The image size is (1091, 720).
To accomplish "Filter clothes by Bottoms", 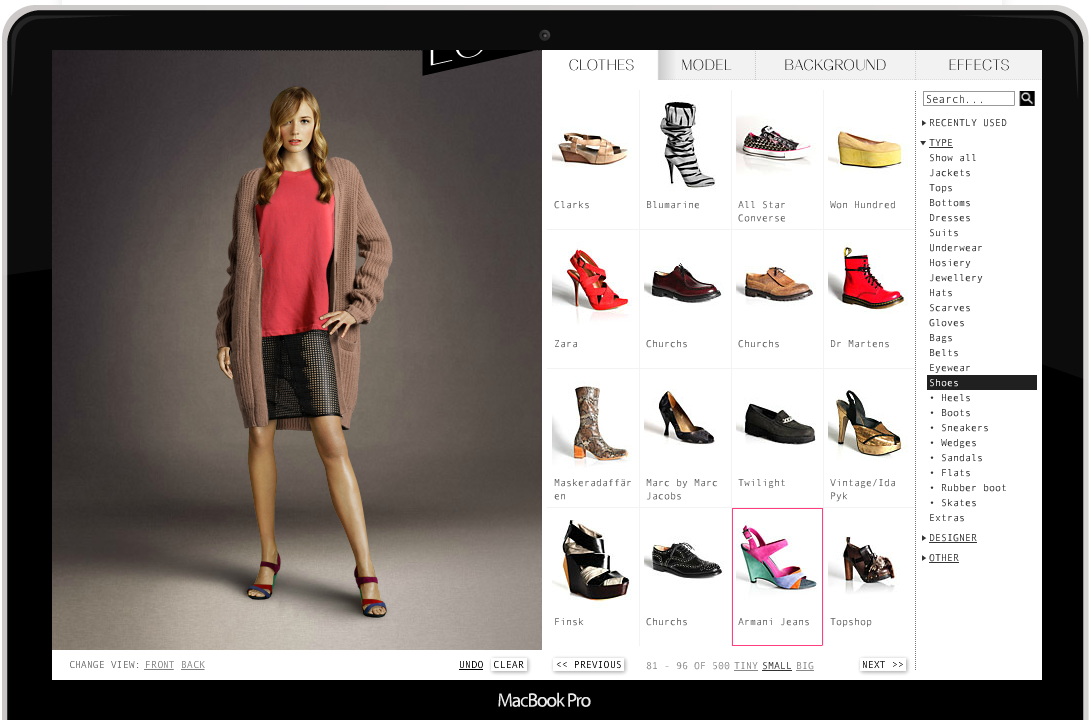I will click(x=950, y=202).
